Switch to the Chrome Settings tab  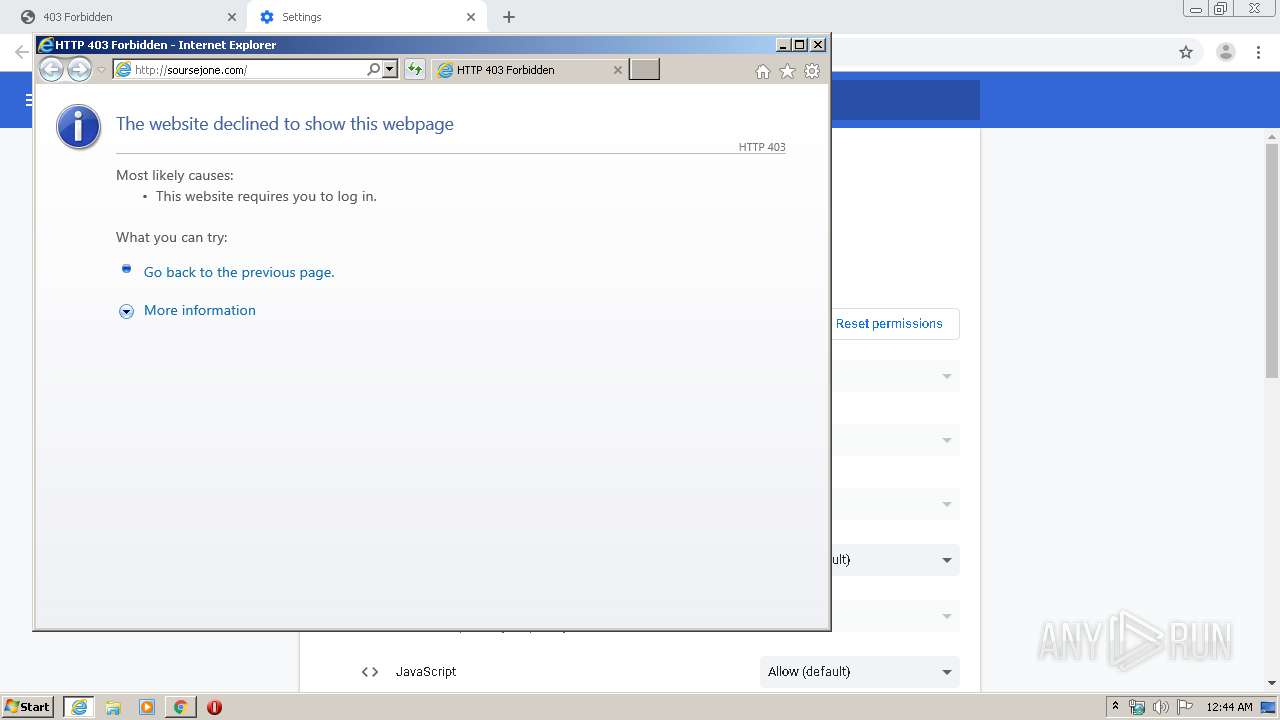pyautogui.click(x=366, y=17)
